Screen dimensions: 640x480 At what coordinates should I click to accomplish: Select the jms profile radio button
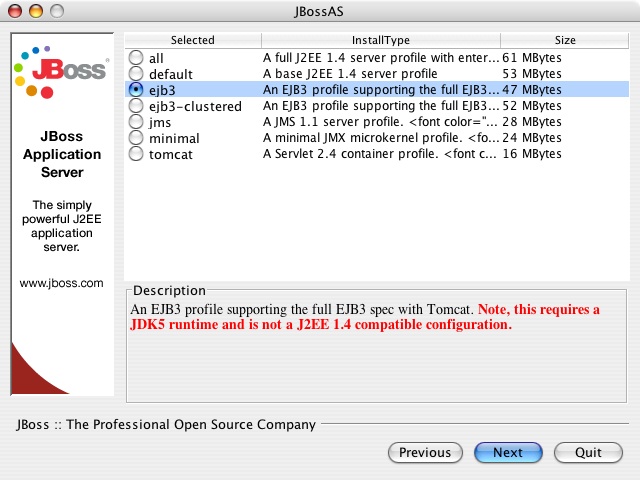pos(136,122)
